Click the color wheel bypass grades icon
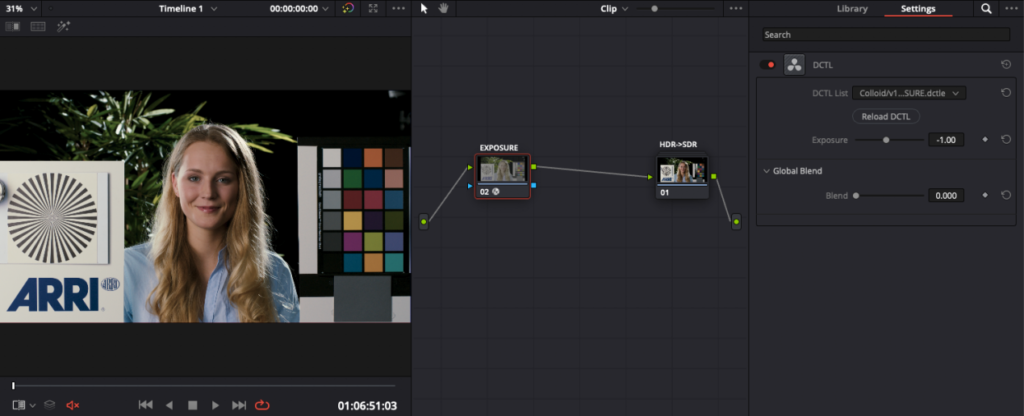The height and width of the screenshot is (416, 1024). [x=348, y=8]
